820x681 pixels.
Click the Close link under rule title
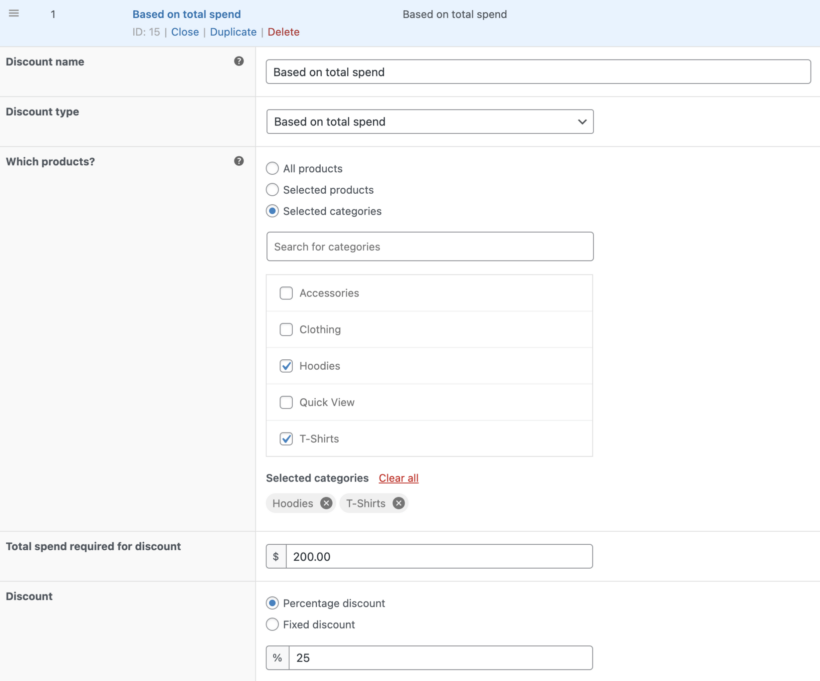184,31
